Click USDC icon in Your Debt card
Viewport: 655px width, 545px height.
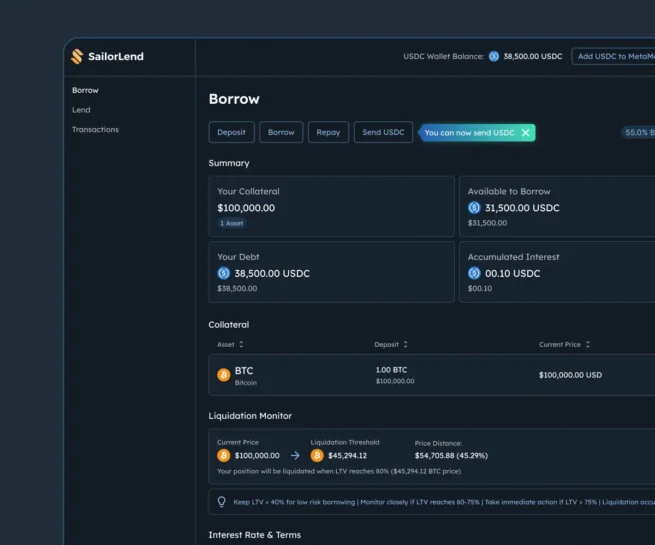click(223, 273)
